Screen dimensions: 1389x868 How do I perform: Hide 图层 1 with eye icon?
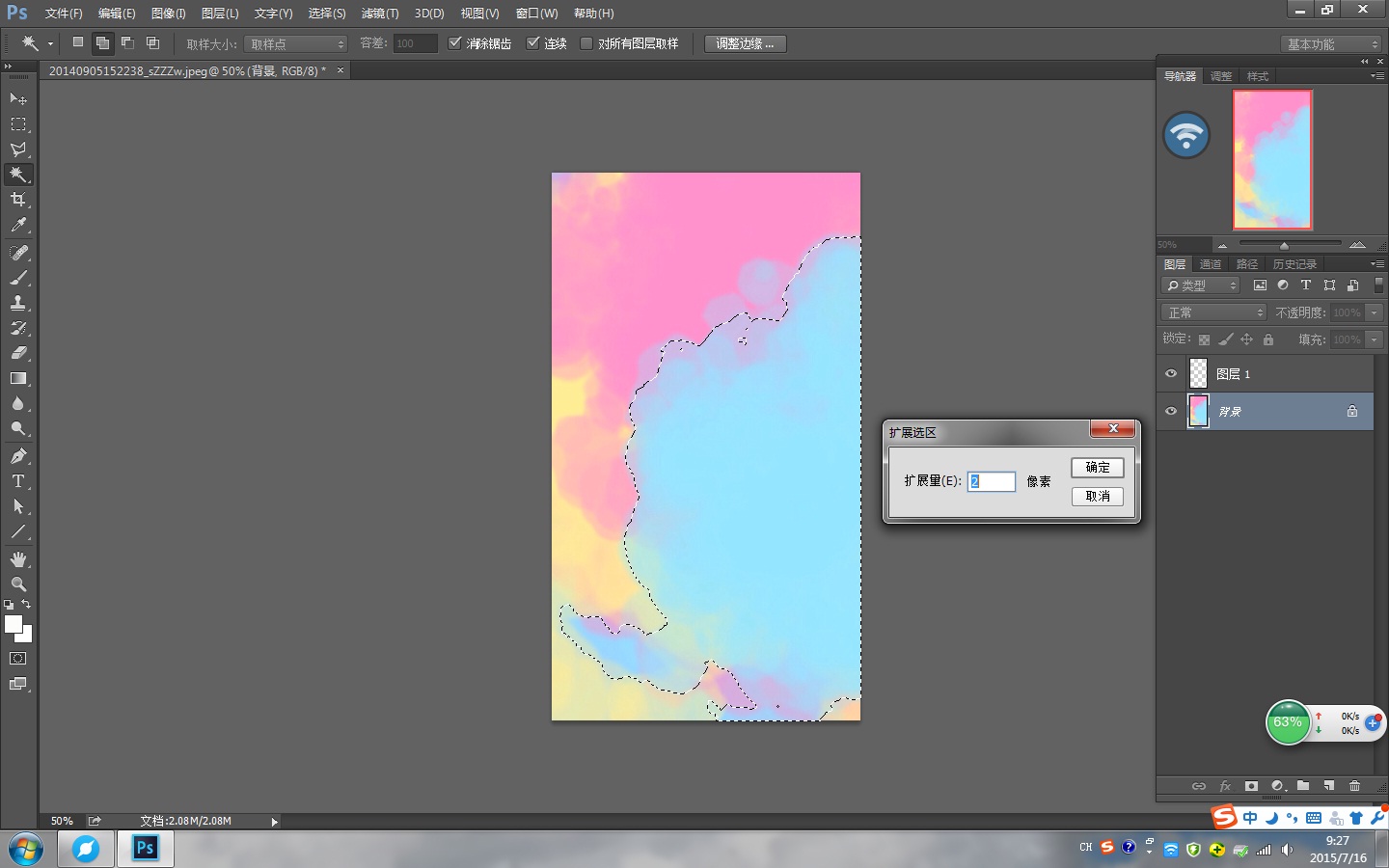coord(1171,373)
